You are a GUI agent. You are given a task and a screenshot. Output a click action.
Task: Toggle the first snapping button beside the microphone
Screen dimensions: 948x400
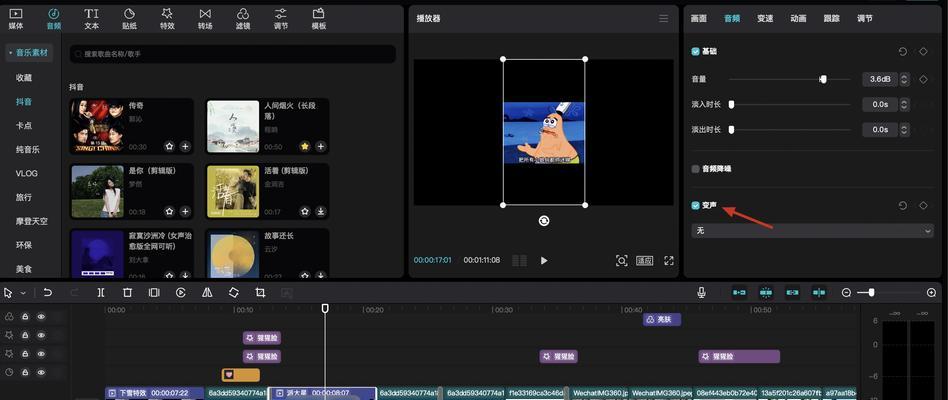click(739, 292)
